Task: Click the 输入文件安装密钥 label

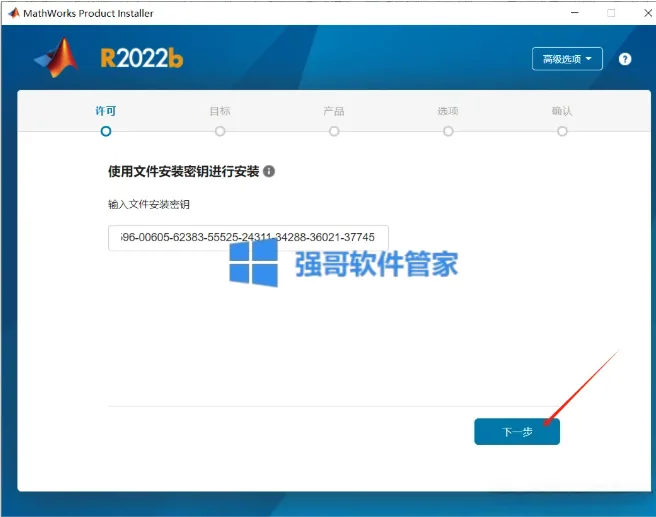Action: [149, 205]
